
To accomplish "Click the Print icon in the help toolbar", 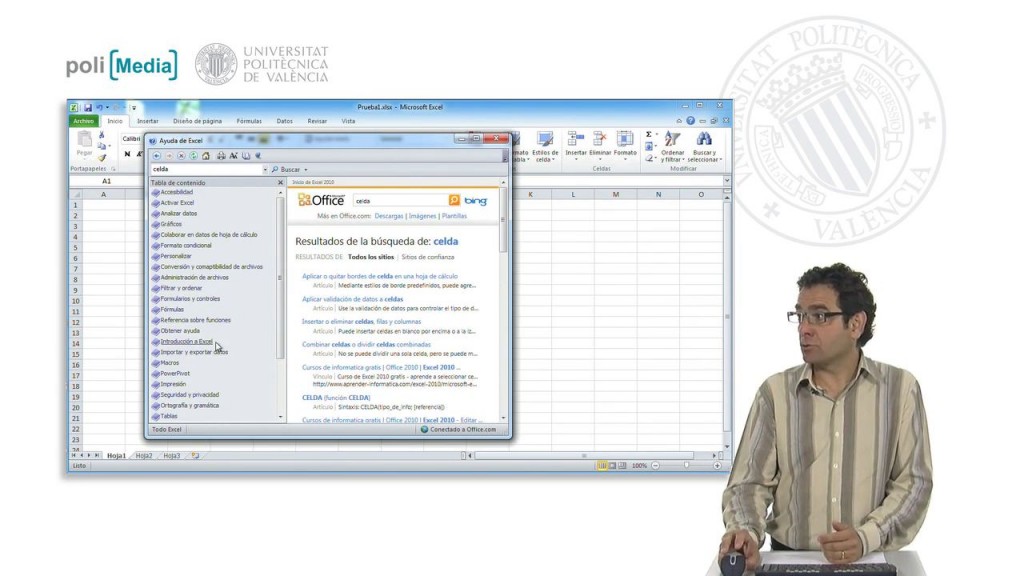I will 221,156.
